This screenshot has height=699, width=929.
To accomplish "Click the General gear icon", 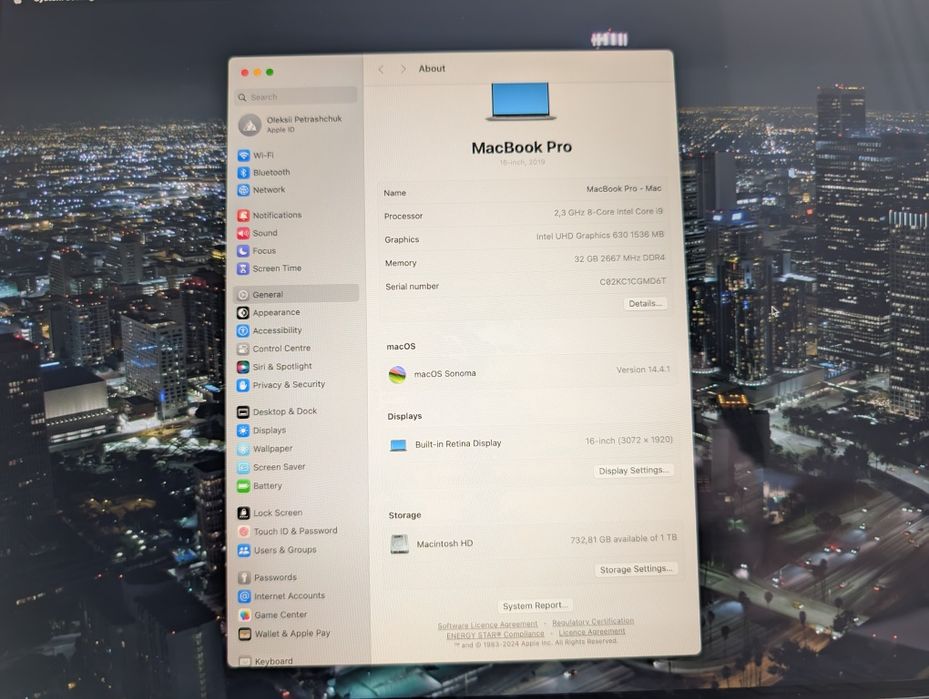I will 243,294.
